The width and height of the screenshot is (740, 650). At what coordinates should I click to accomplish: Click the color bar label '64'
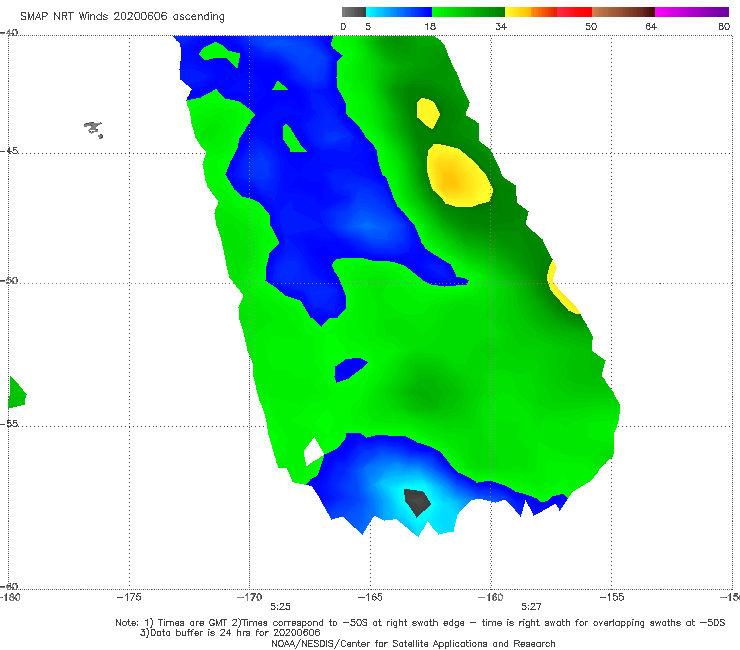(651, 26)
